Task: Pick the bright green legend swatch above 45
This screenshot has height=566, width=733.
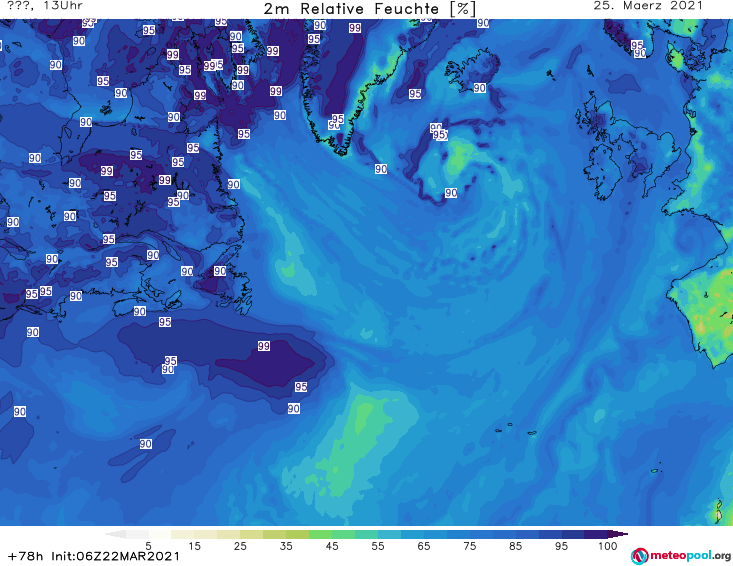Action: (x=320, y=534)
